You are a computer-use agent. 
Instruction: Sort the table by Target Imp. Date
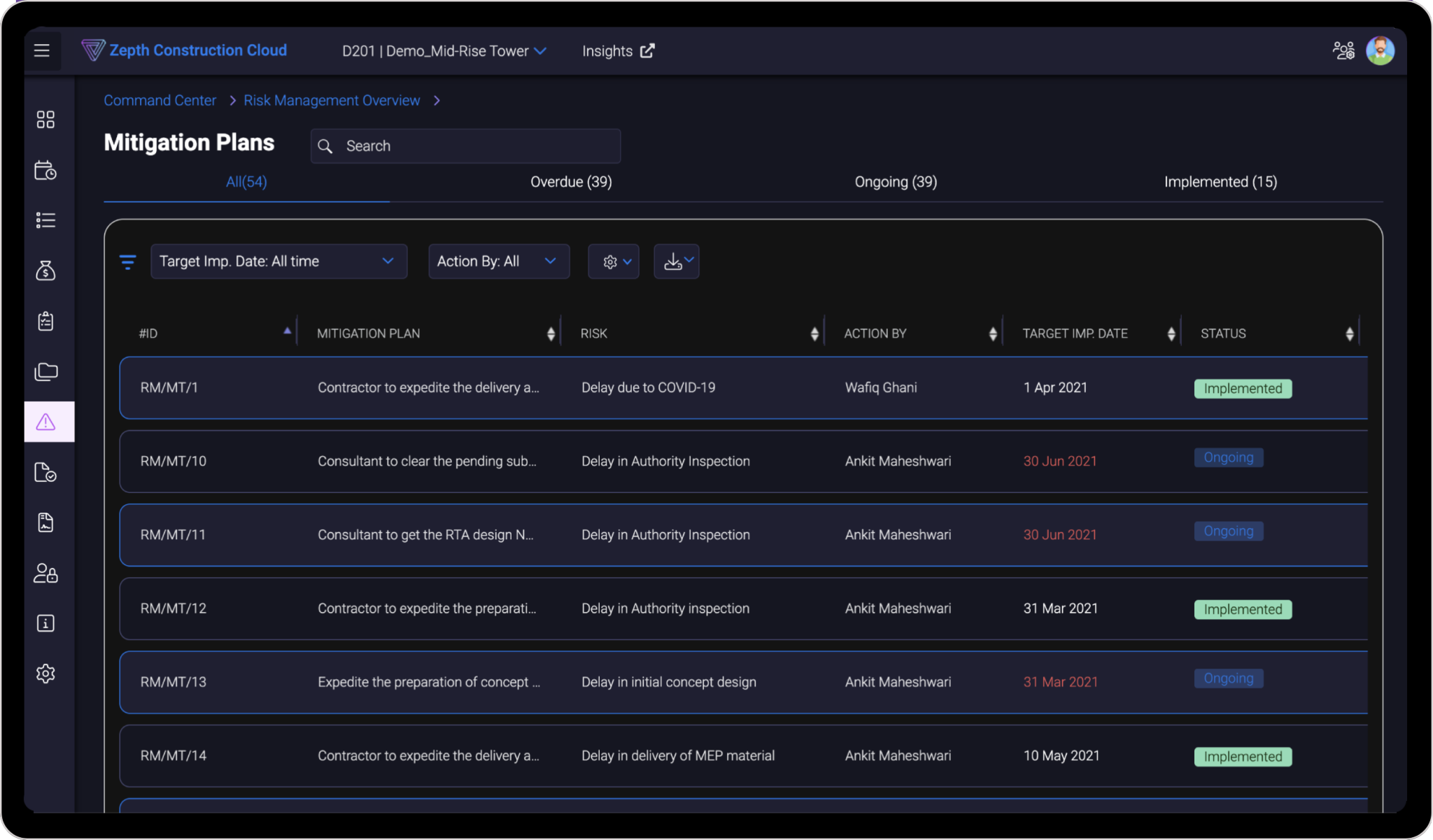(1172, 332)
